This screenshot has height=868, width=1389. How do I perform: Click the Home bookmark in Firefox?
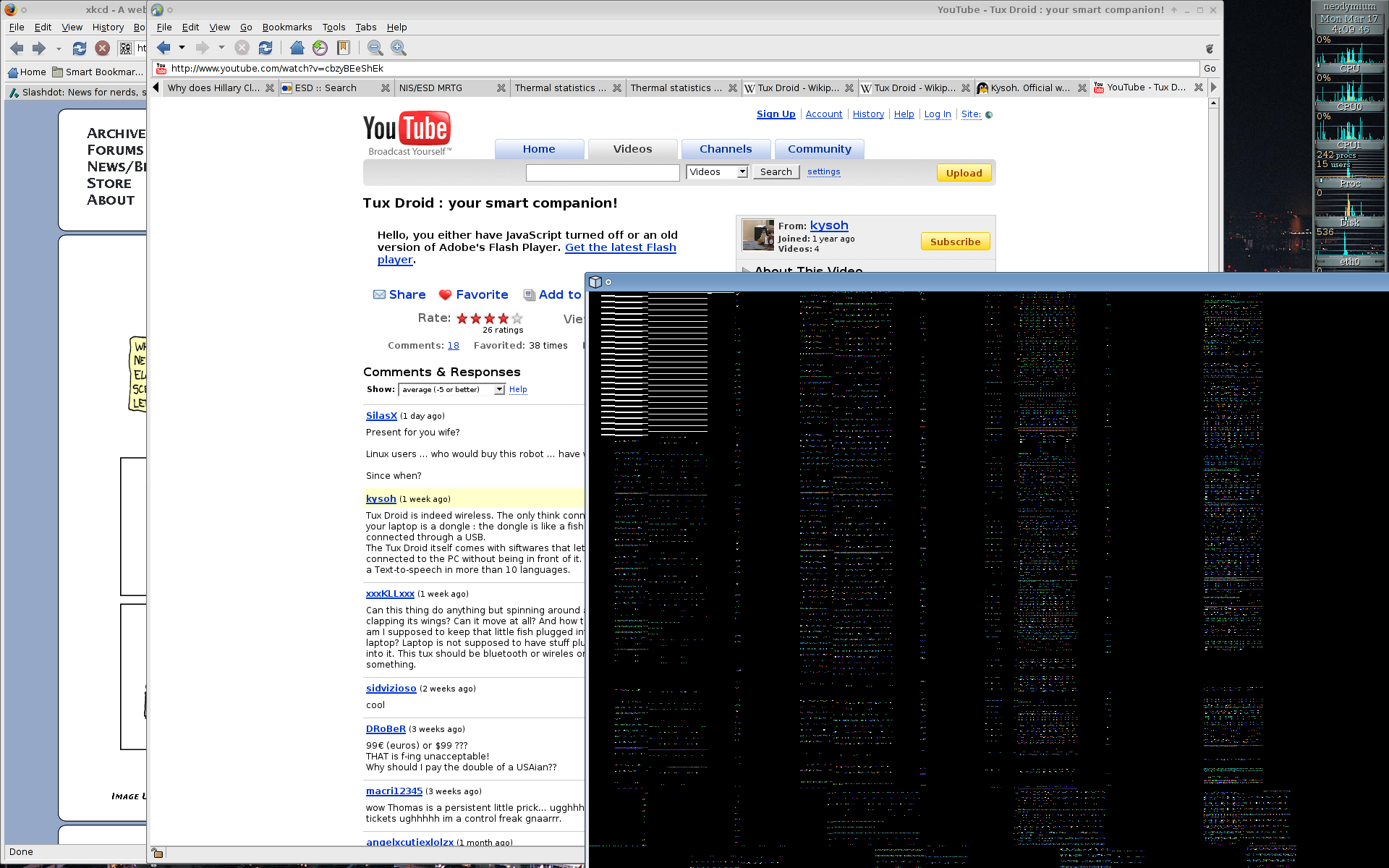[x=27, y=72]
